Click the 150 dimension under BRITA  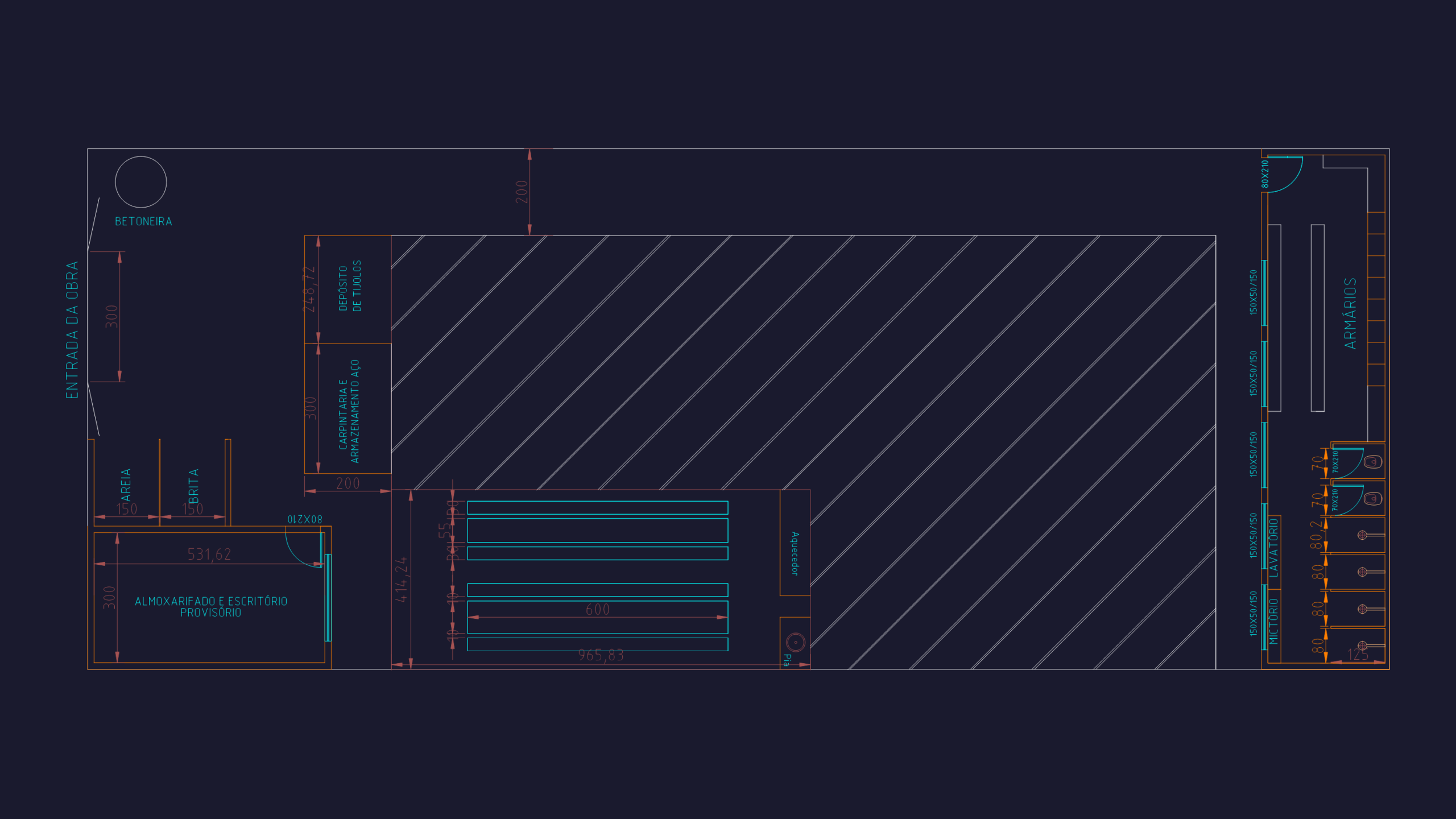(193, 509)
